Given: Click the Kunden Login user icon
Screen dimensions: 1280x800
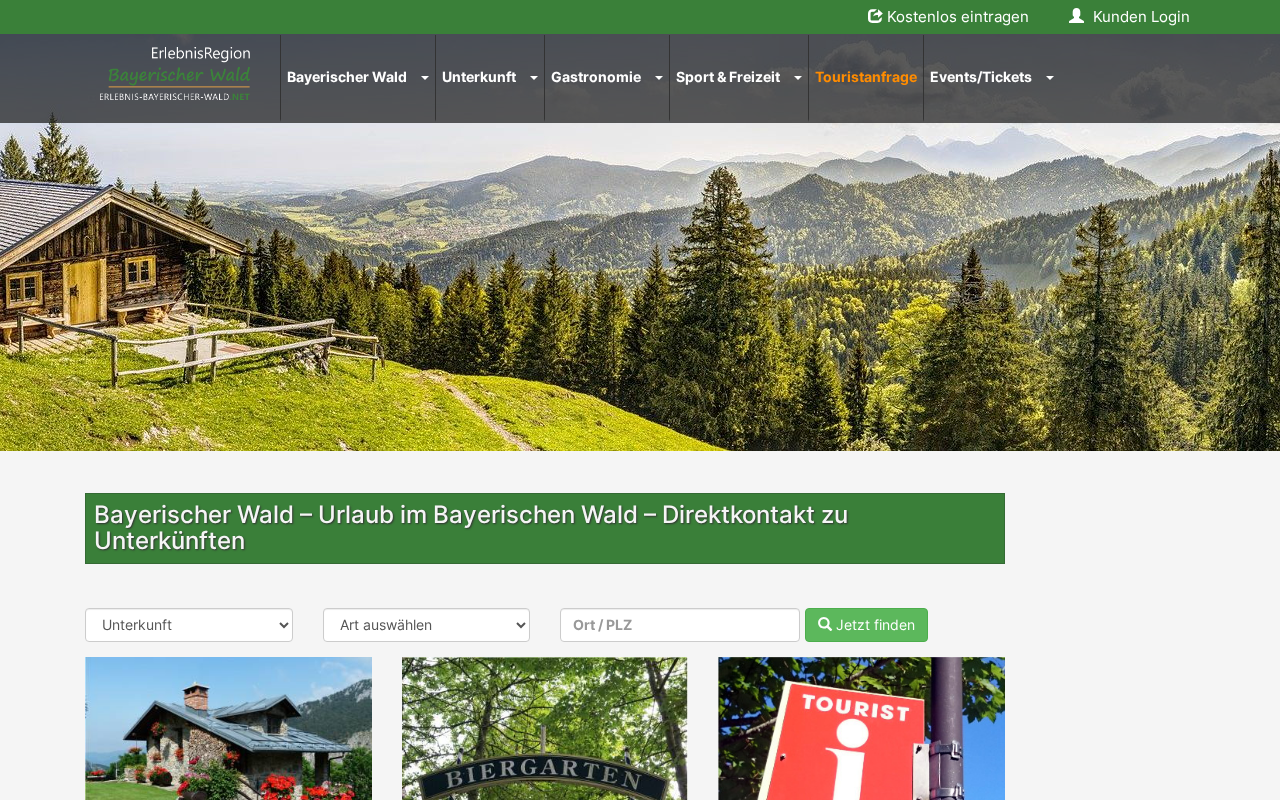Looking at the screenshot, I should click(x=1076, y=16).
